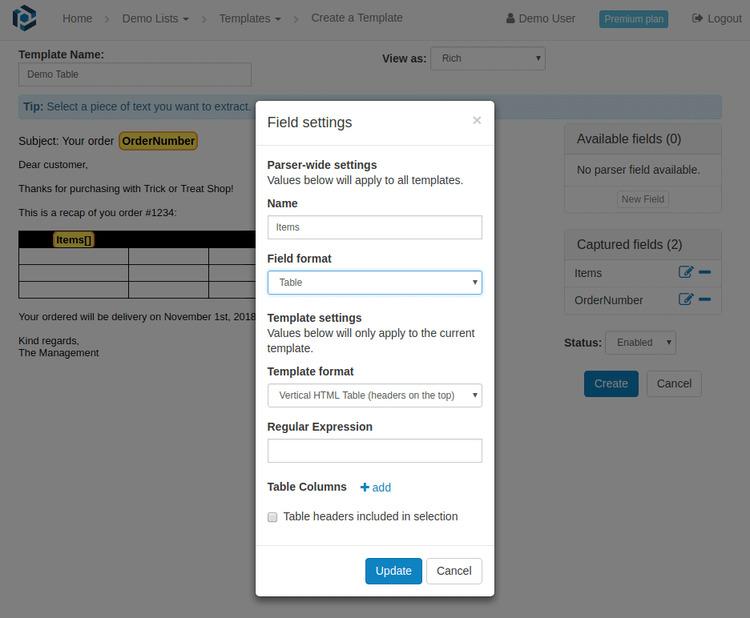Edit the OrderNumber captured field
750x618 pixels.
[685, 299]
